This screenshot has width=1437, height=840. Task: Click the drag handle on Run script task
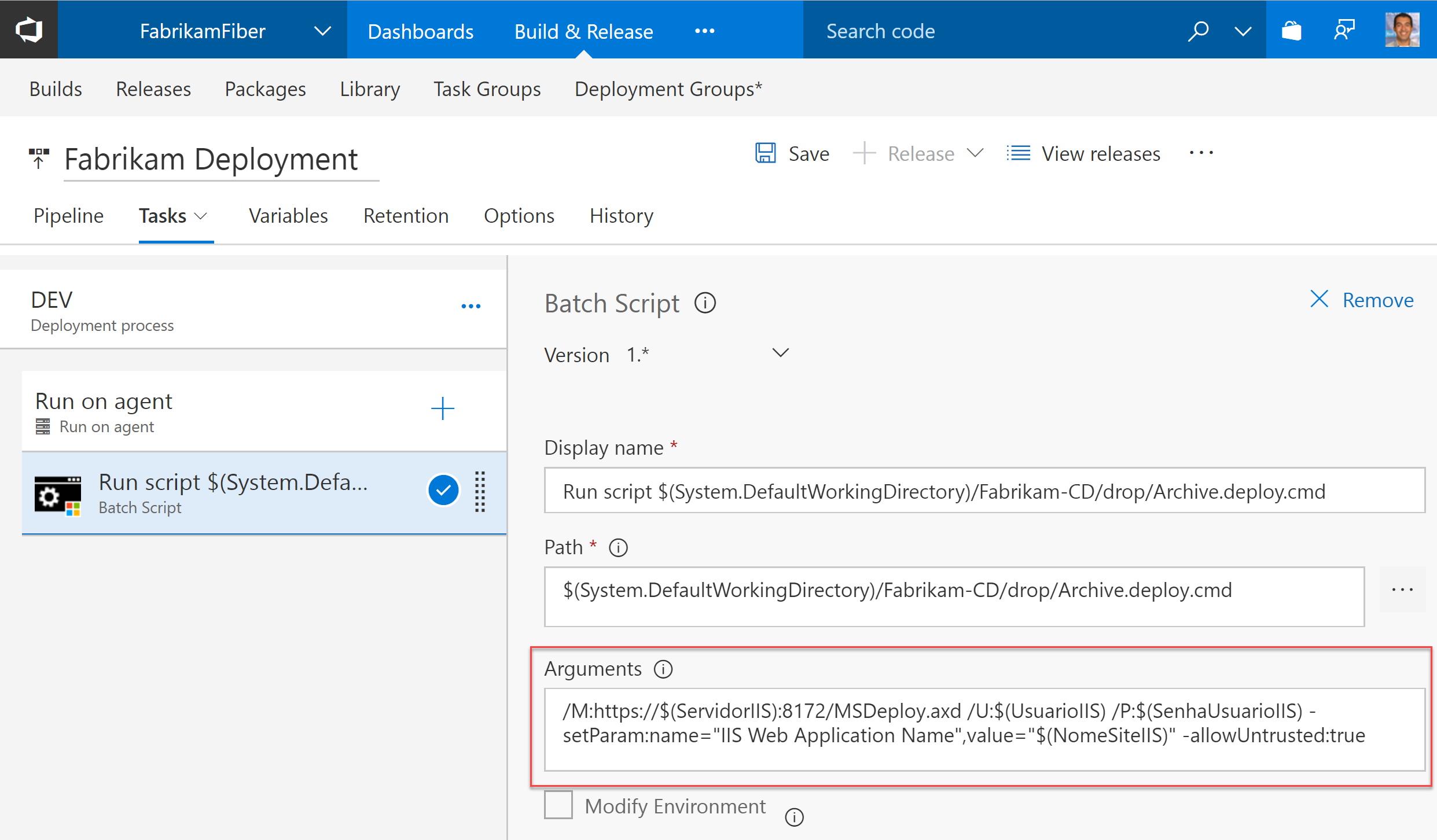480,491
